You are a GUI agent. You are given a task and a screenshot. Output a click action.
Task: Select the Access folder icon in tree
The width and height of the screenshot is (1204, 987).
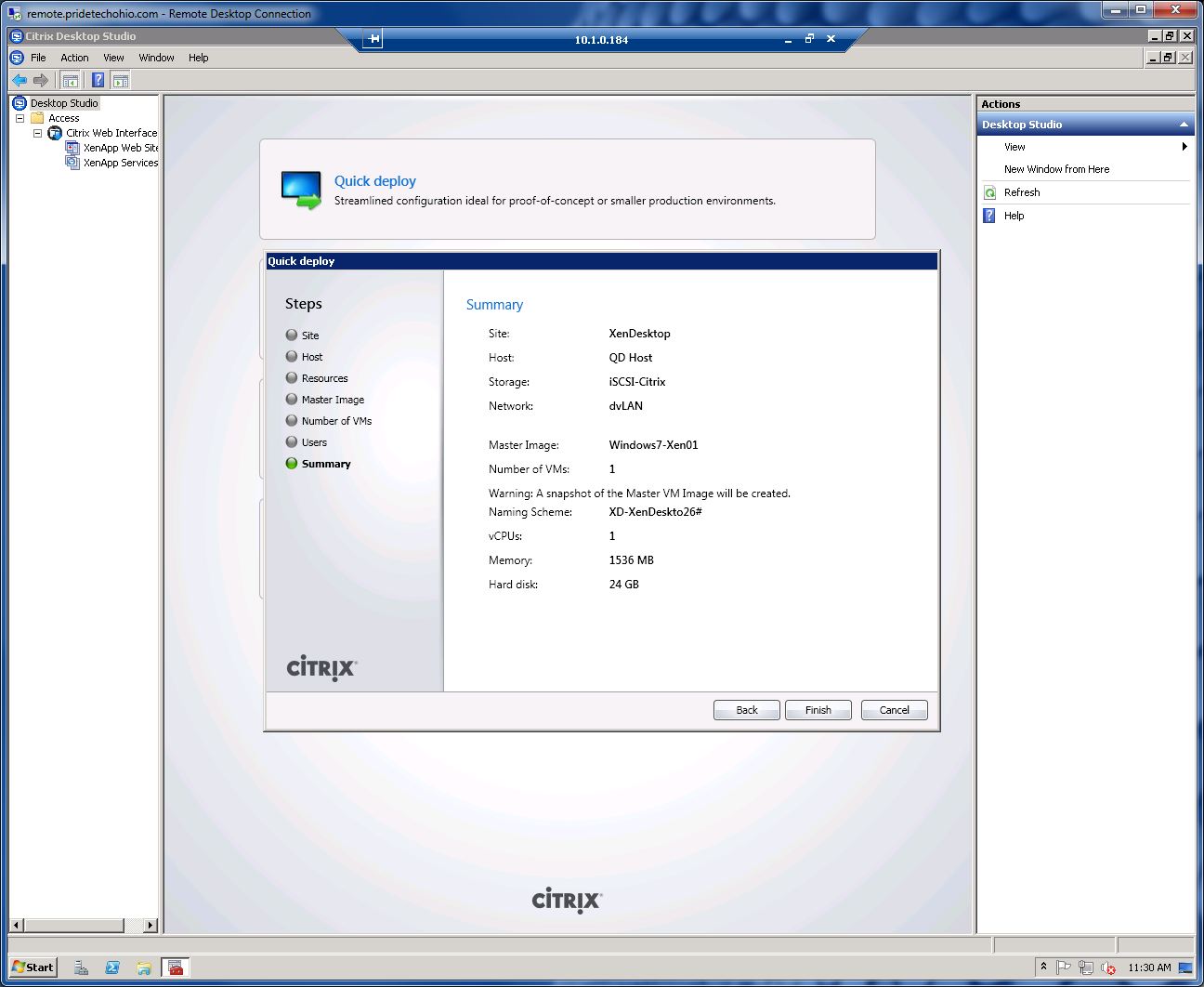tap(37, 118)
